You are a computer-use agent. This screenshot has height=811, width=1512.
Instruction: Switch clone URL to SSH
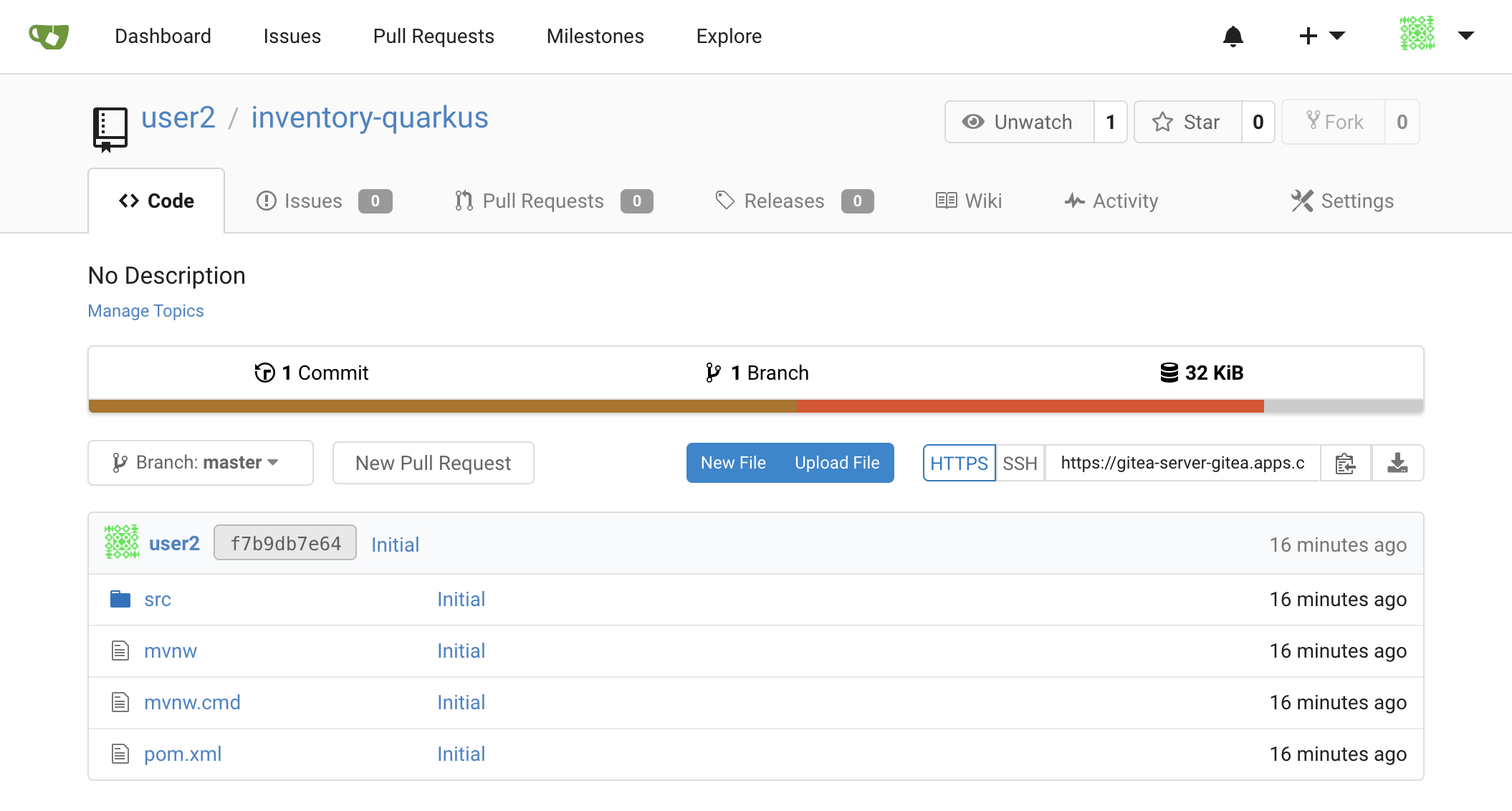tap(1020, 463)
